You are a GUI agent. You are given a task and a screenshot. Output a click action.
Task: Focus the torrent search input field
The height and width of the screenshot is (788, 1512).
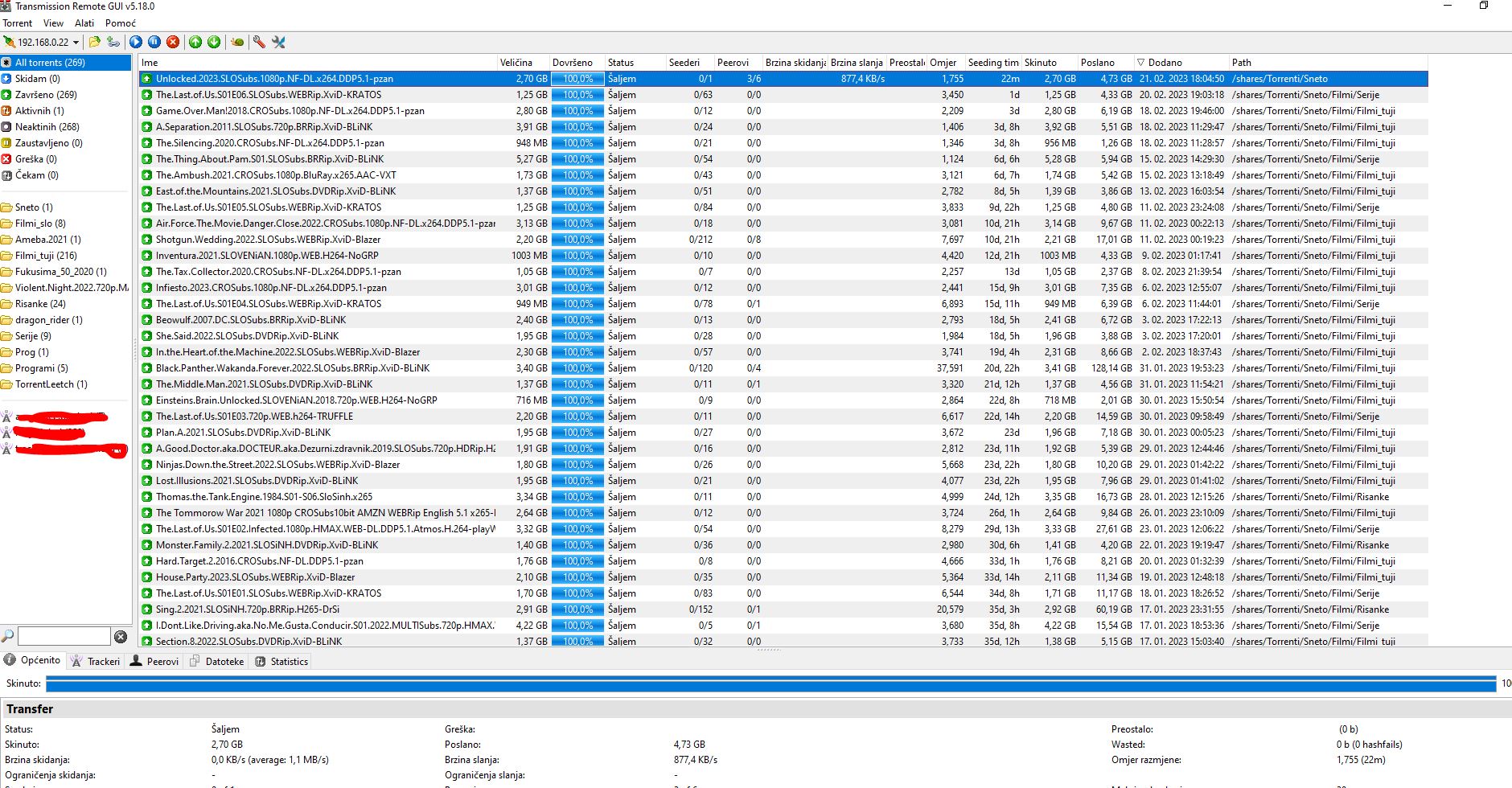(x=64, y=636)
